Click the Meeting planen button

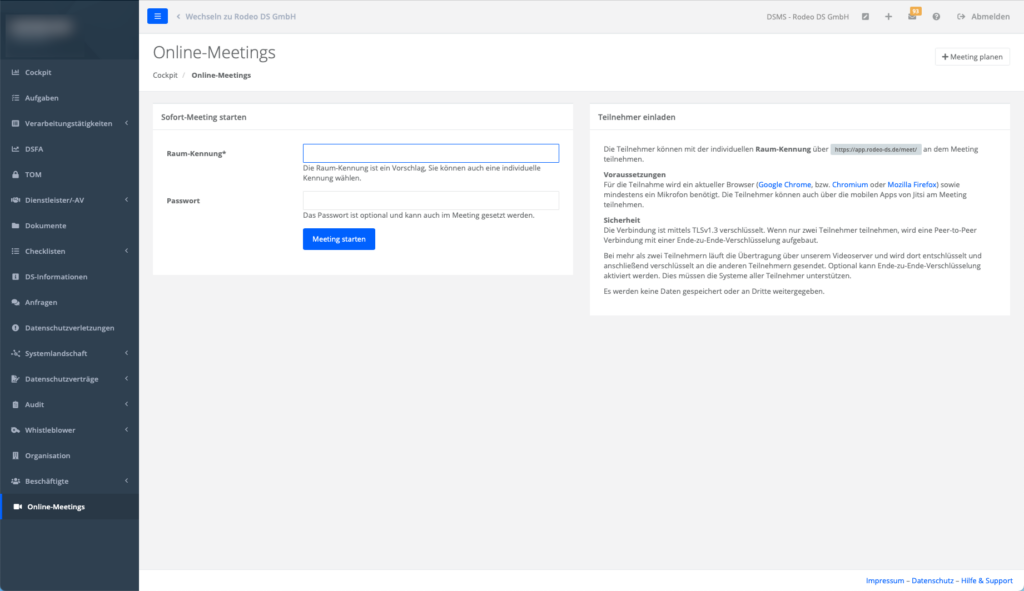click(x=972, y=57)
